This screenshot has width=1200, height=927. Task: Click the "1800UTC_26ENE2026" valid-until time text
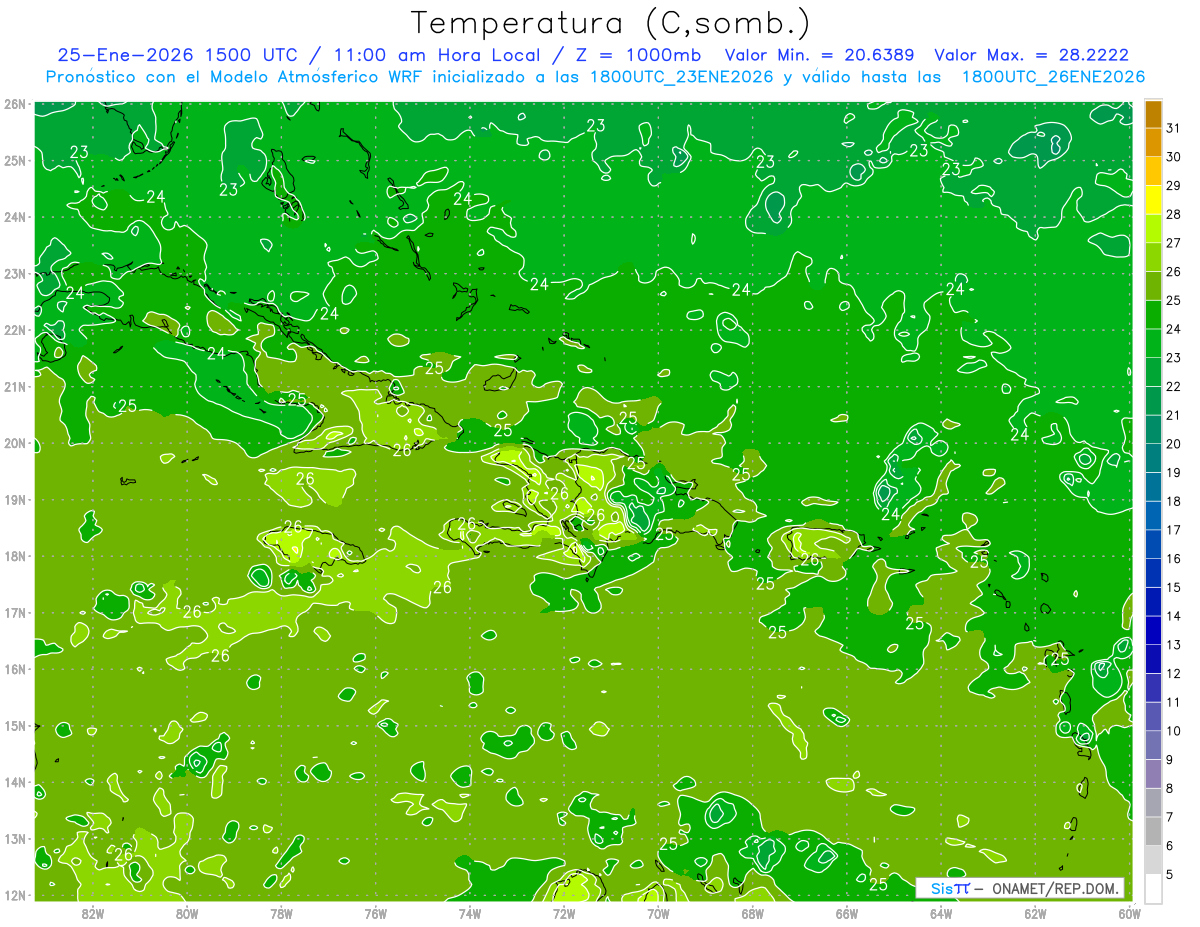1053,77
